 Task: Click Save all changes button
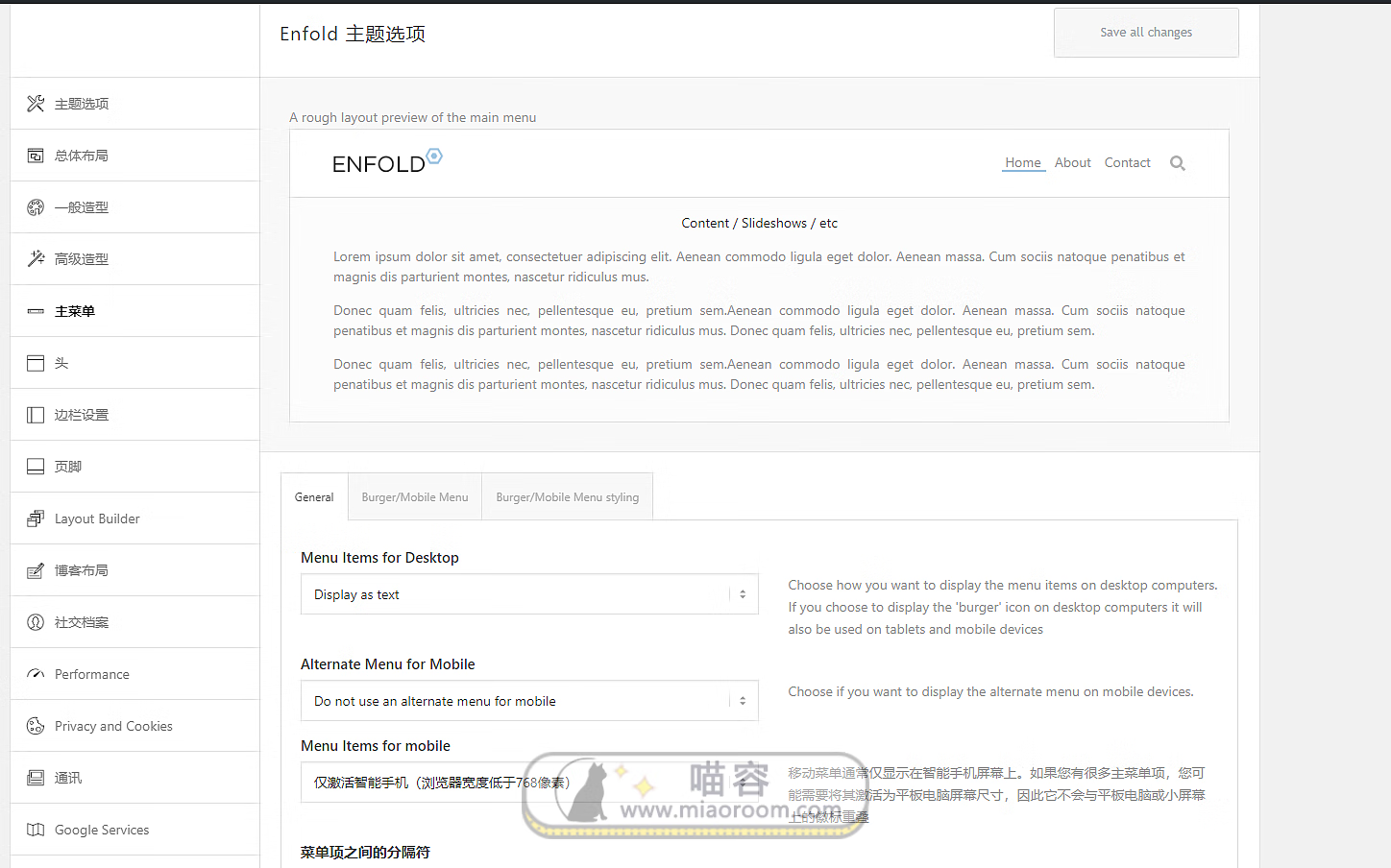pyautogui.click(x=1146, y=33)
